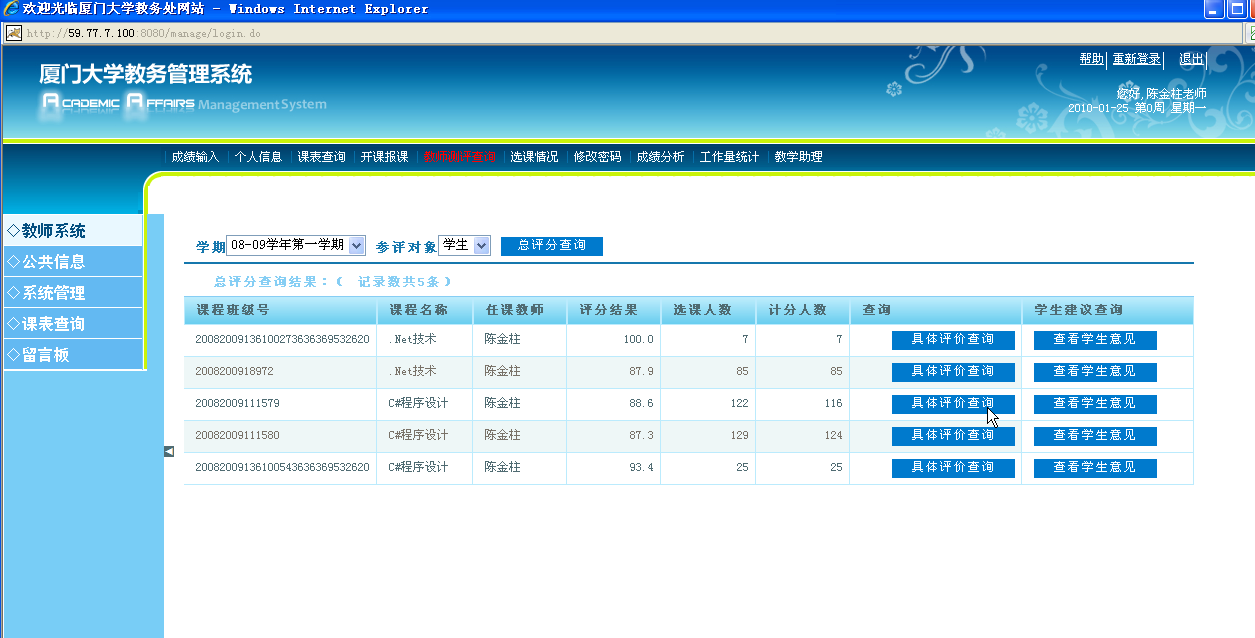The image size is (1255, 638).
Task: Open 成绩输入 in the top menu
Action: tap(195, 157)
